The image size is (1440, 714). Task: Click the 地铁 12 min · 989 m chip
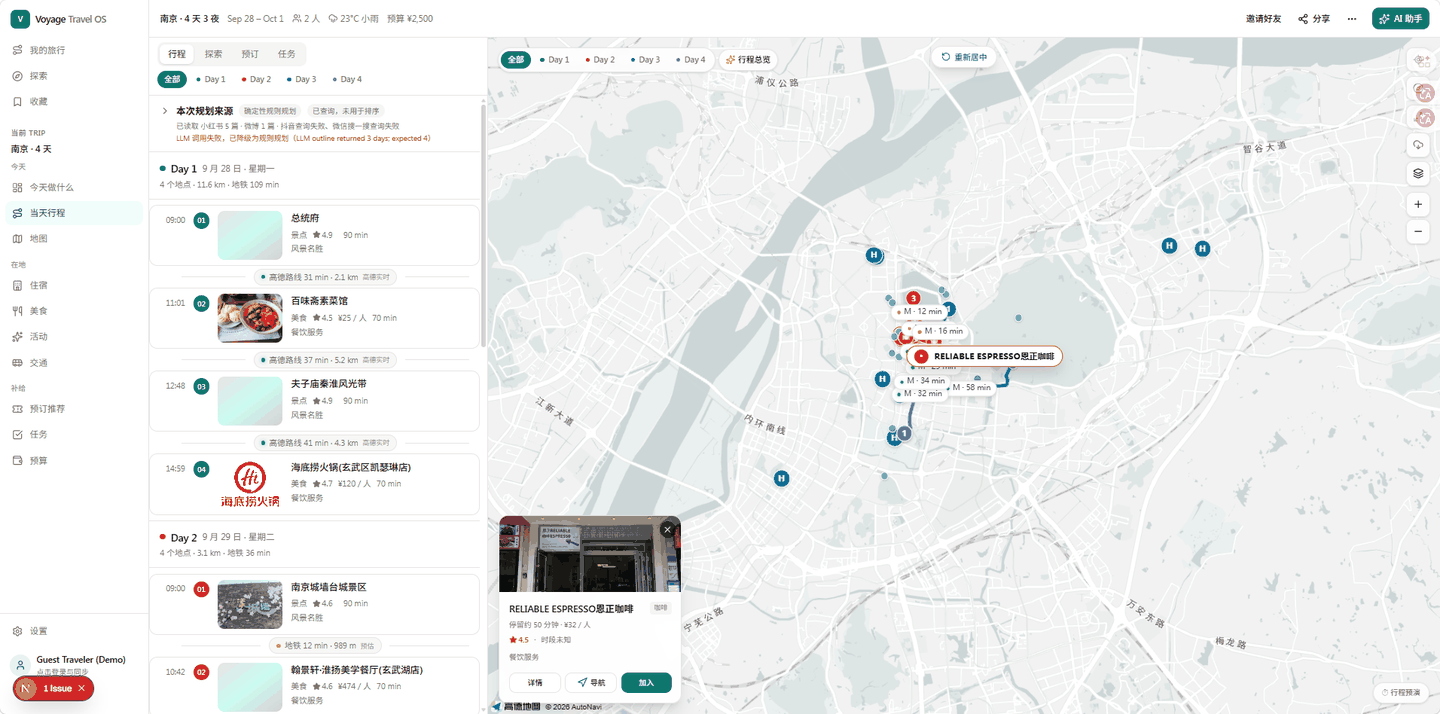[x=327, y=646]
